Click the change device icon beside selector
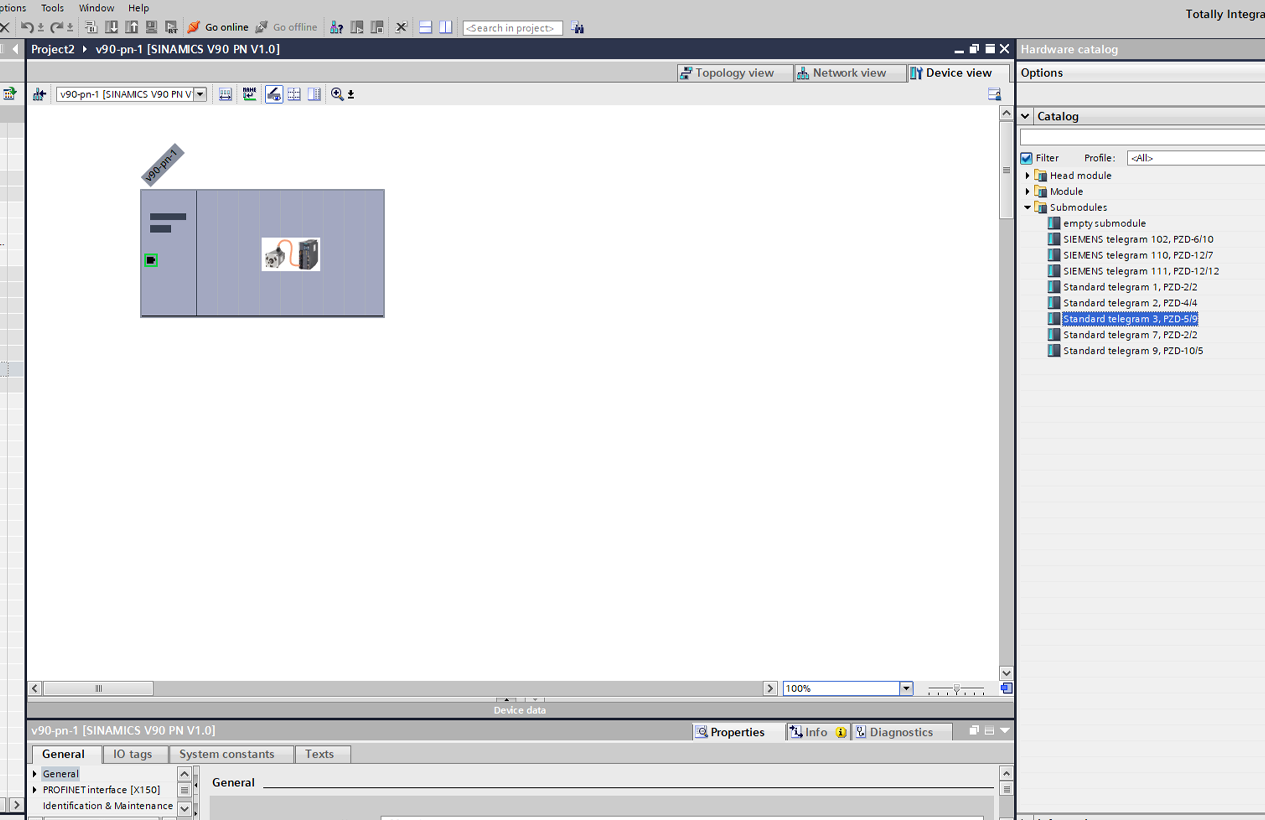 [39, 94]
